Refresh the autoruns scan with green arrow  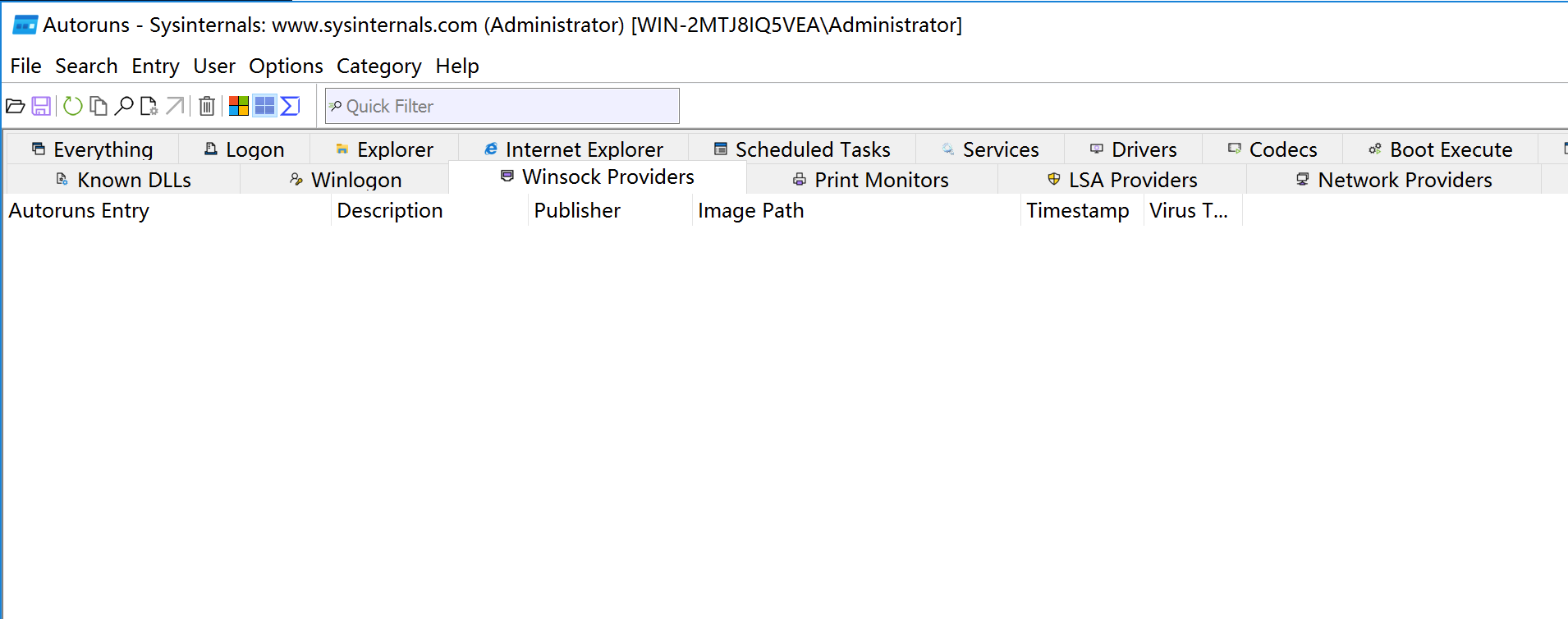73,106
